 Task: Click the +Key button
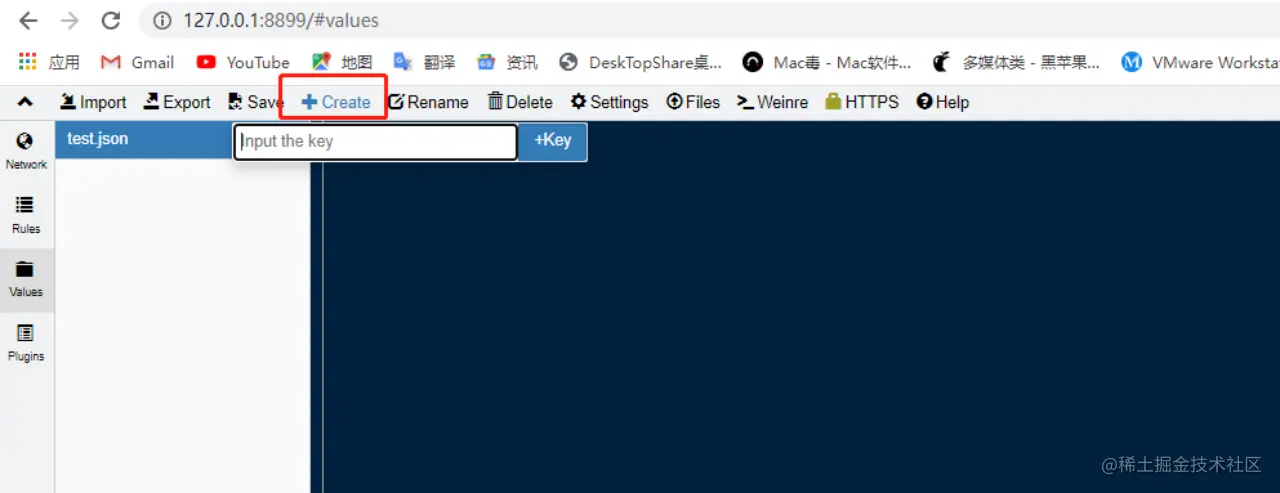553,141
